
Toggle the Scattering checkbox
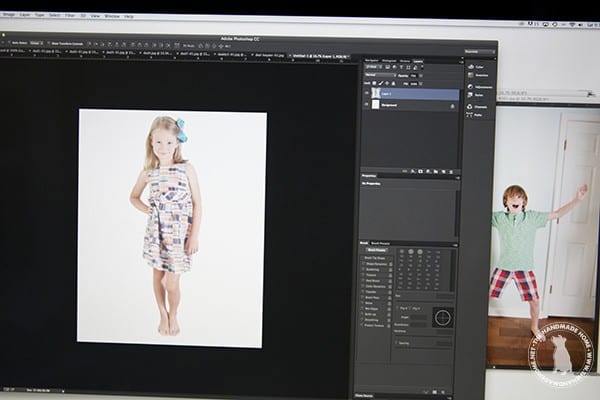[363, 269]
